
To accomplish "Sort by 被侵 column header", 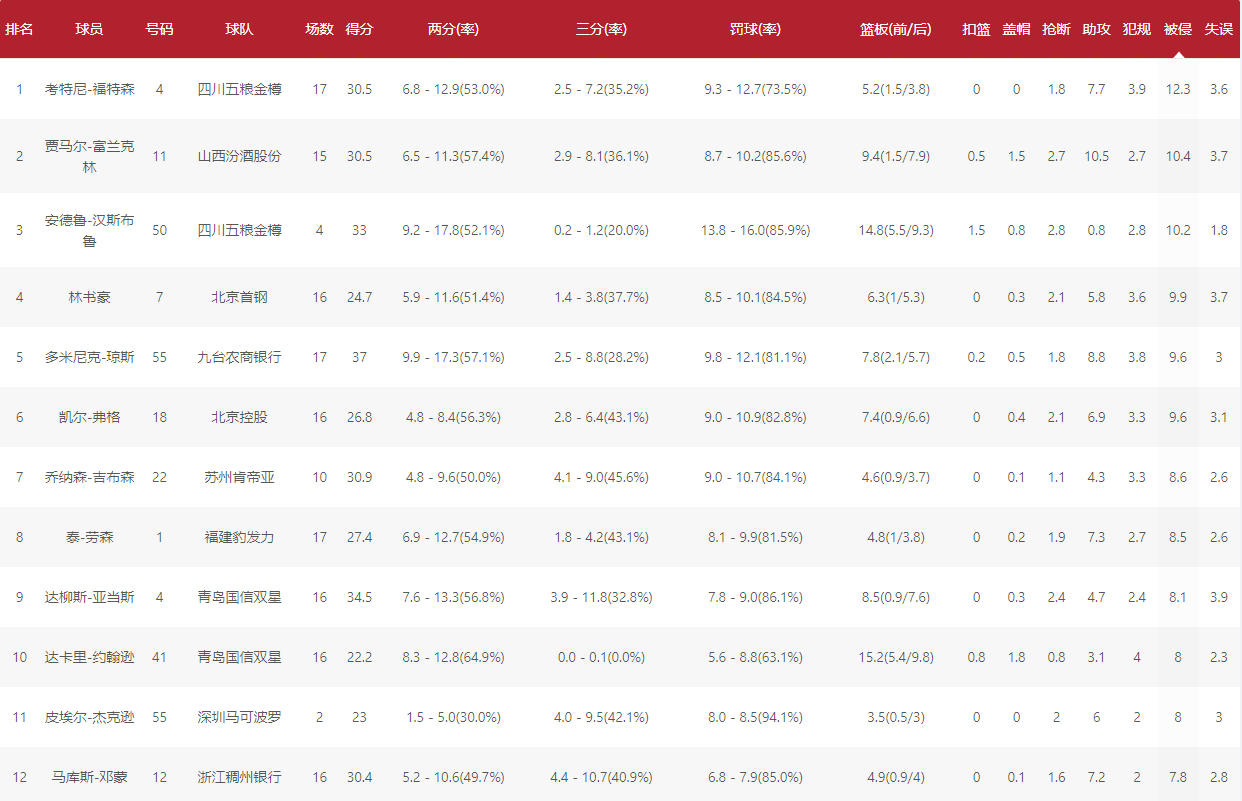I will click(1178, 30).
